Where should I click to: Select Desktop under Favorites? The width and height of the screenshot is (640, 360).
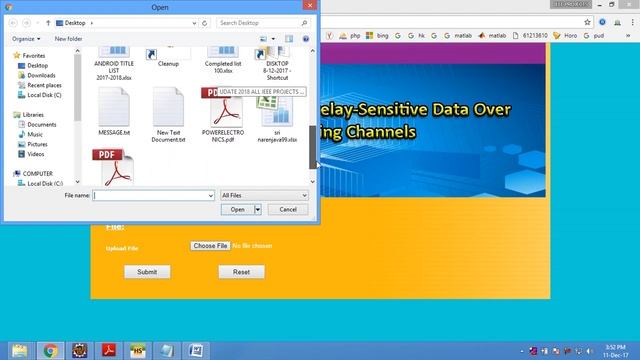coord(38,66)
